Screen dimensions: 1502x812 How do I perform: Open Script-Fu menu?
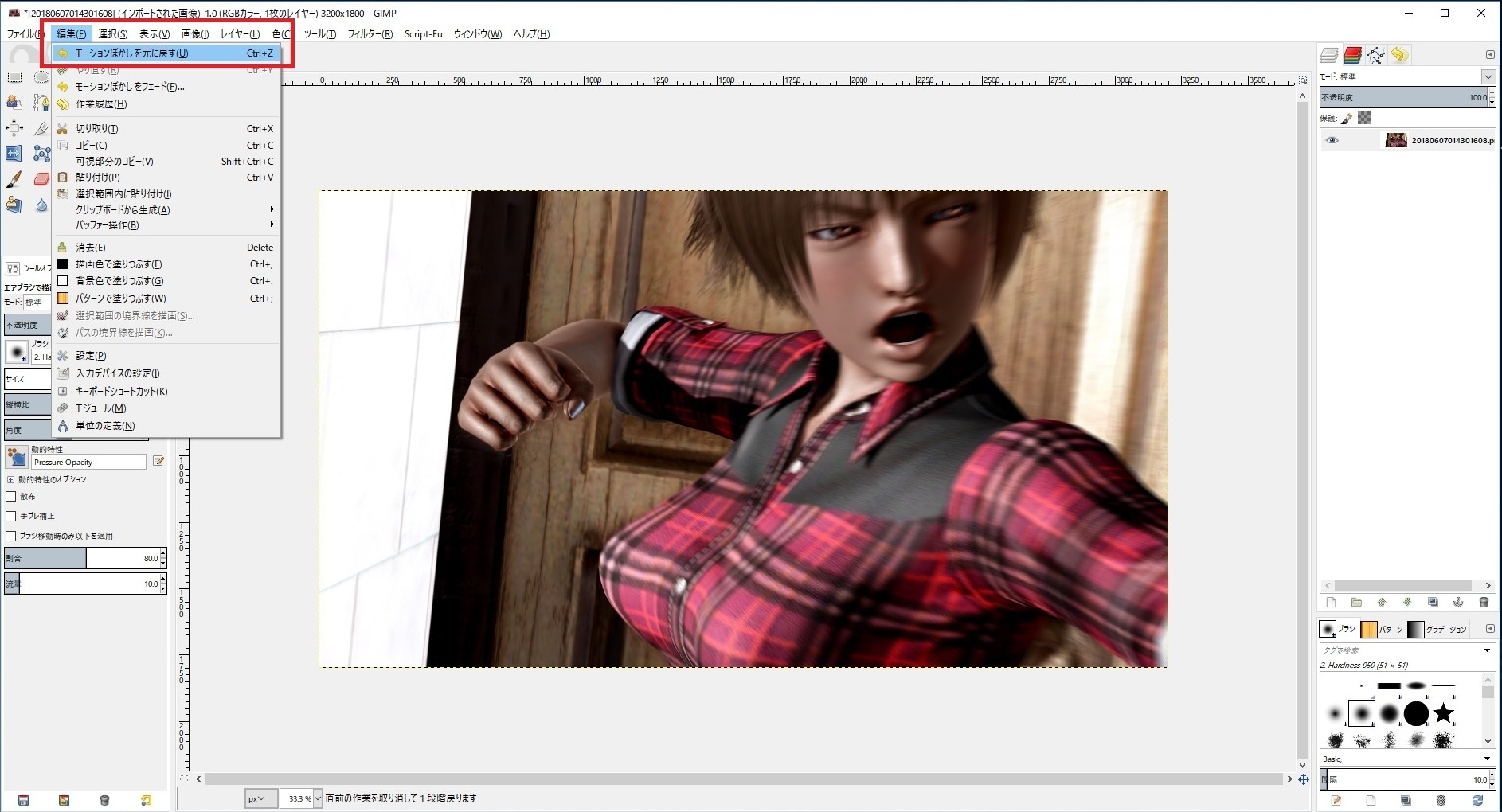click(x=423, y=34)
